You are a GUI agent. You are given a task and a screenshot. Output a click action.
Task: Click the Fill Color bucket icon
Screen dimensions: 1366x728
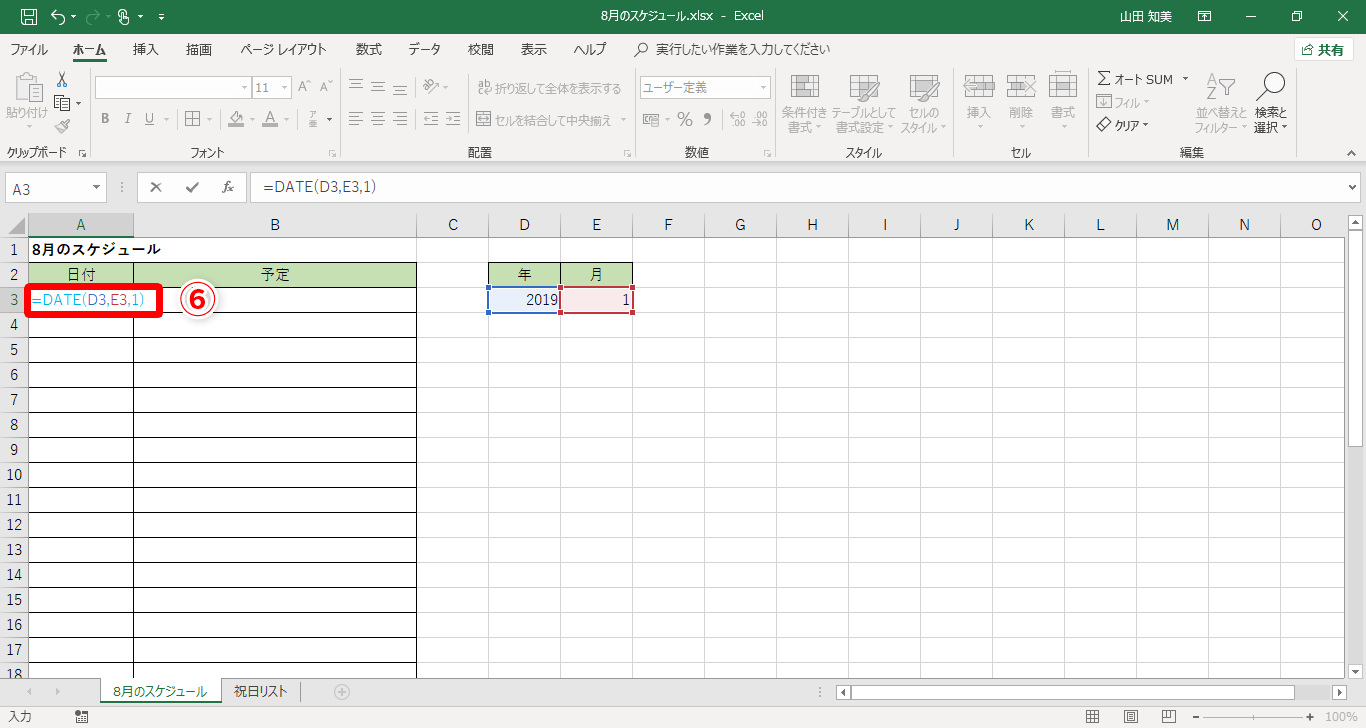pos(236,119)
